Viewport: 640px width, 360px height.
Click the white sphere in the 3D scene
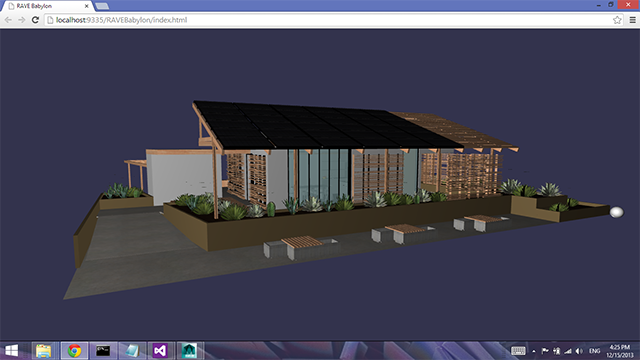616,212
